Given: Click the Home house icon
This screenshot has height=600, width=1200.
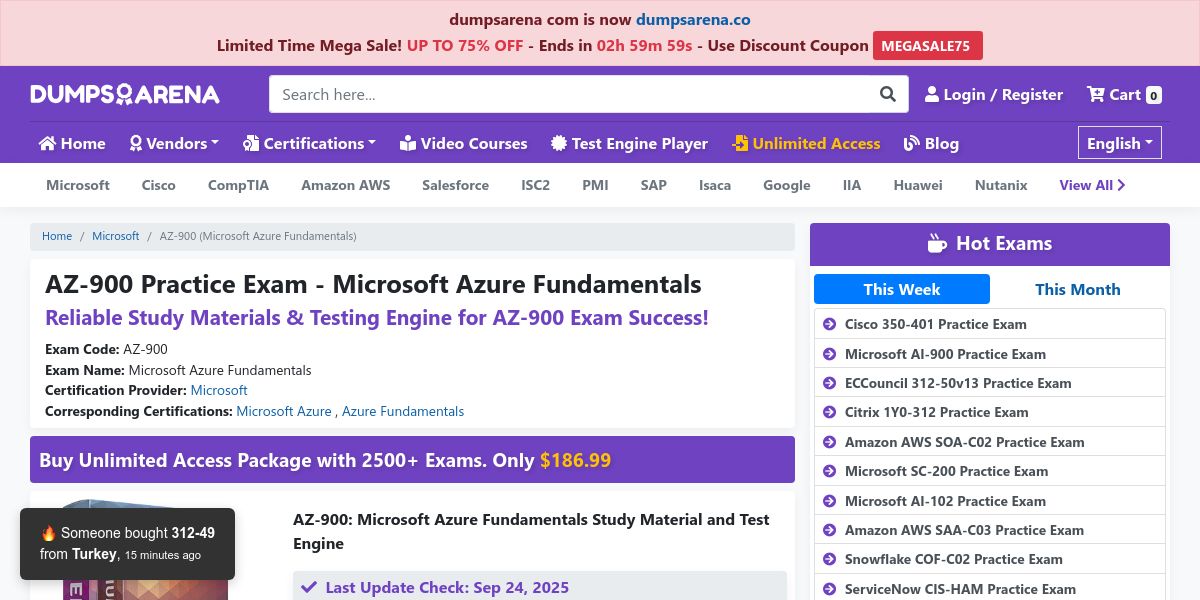Looking at the screenshot, I should point(47,143).
